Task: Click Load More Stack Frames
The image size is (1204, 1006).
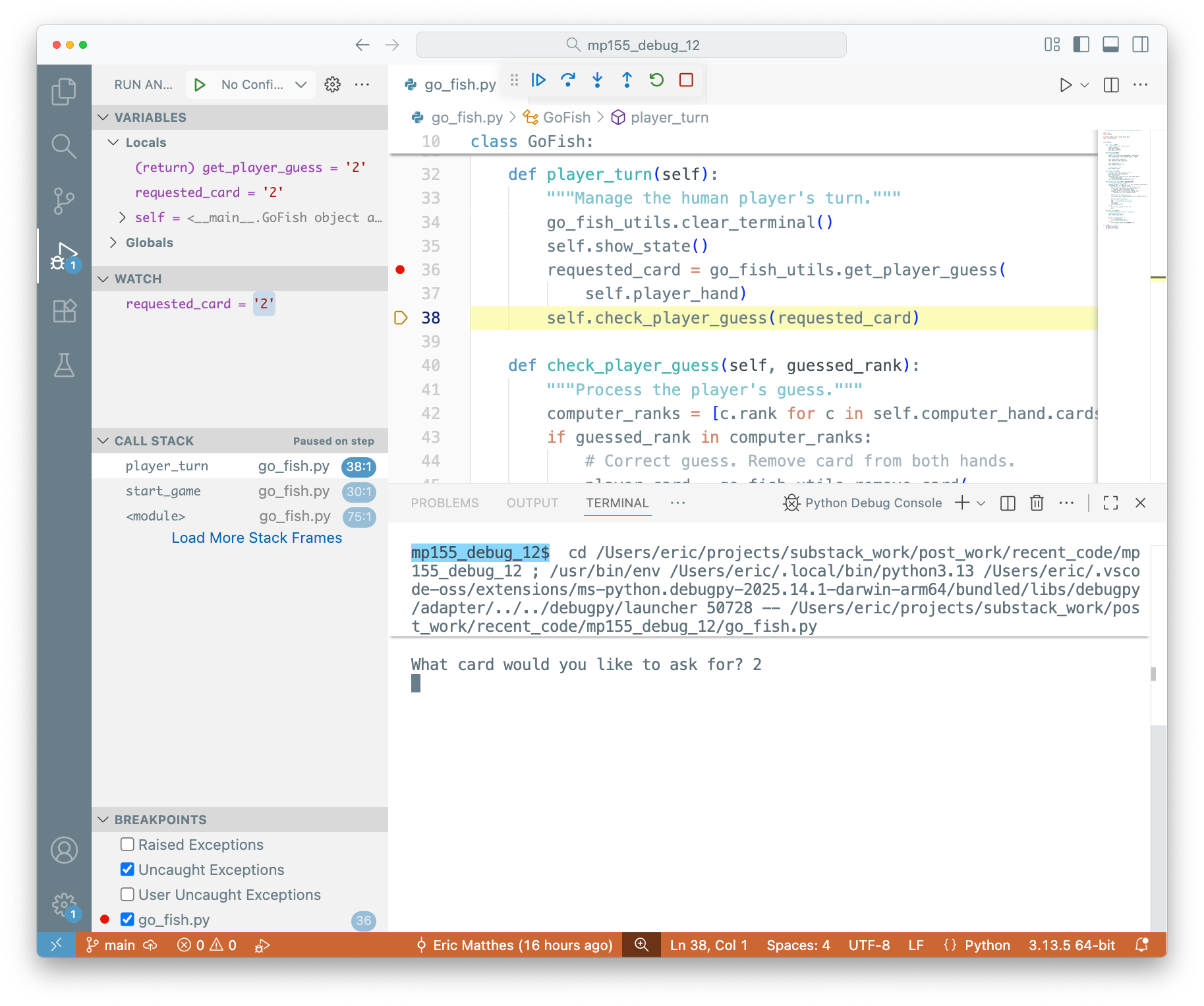Action: pos(256,537)
